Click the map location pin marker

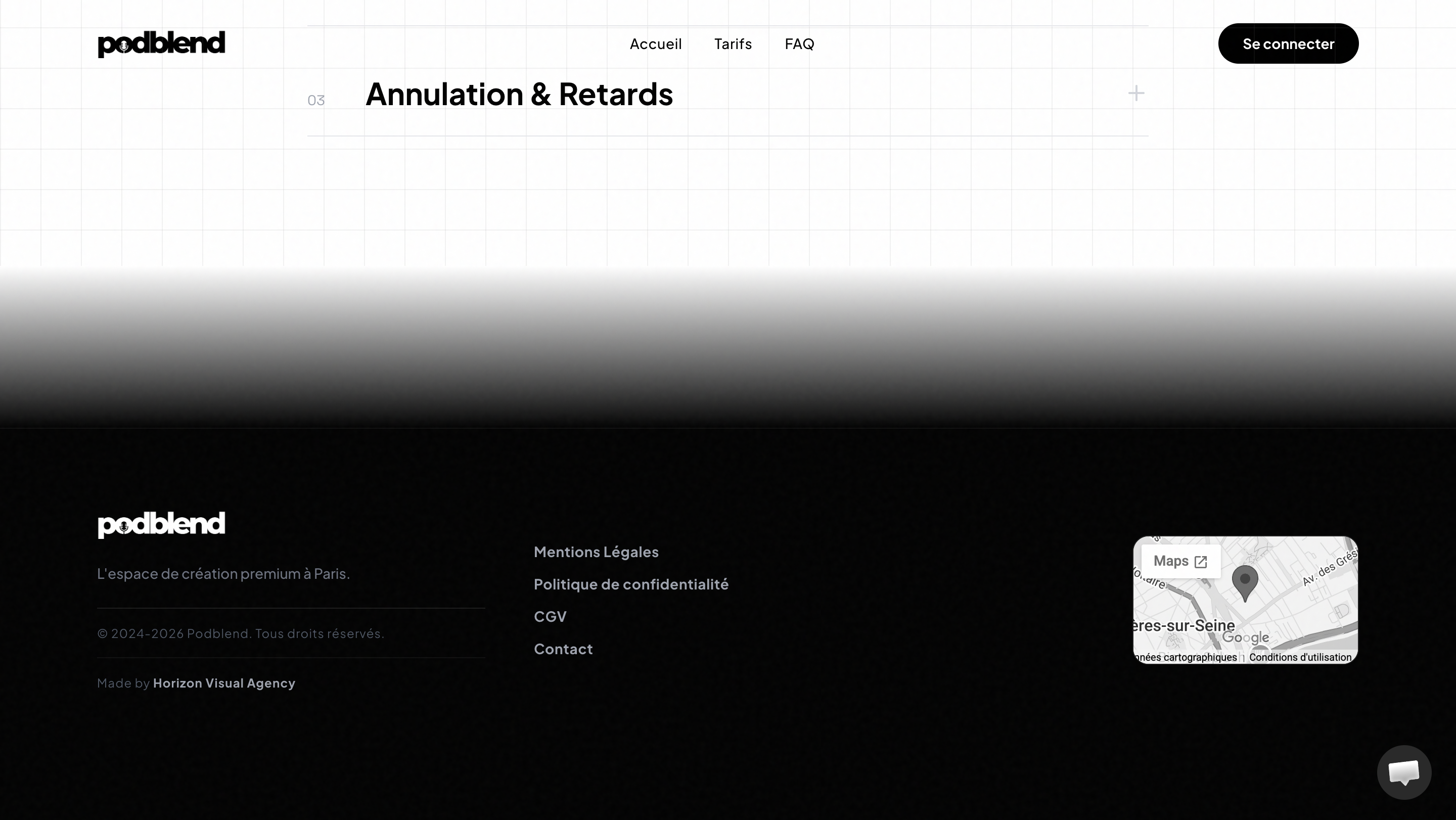point(1245,583)
